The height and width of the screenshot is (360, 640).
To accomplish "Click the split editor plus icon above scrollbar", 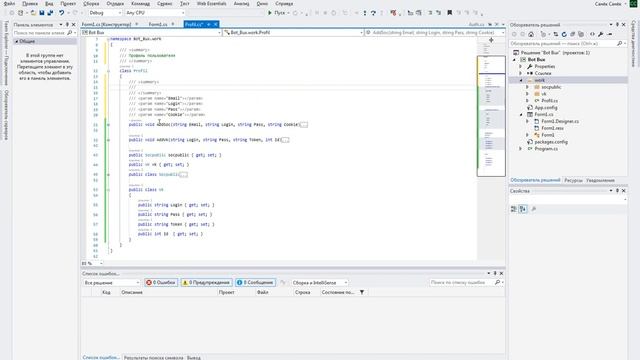I will [x=491, y=40].
